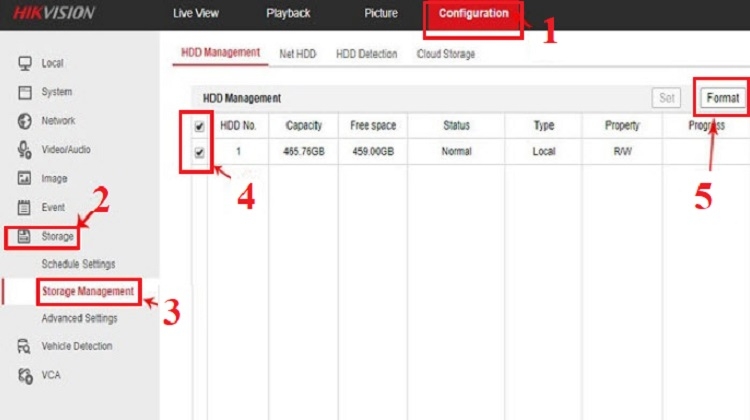Click the Format button

tap(723, 98)
